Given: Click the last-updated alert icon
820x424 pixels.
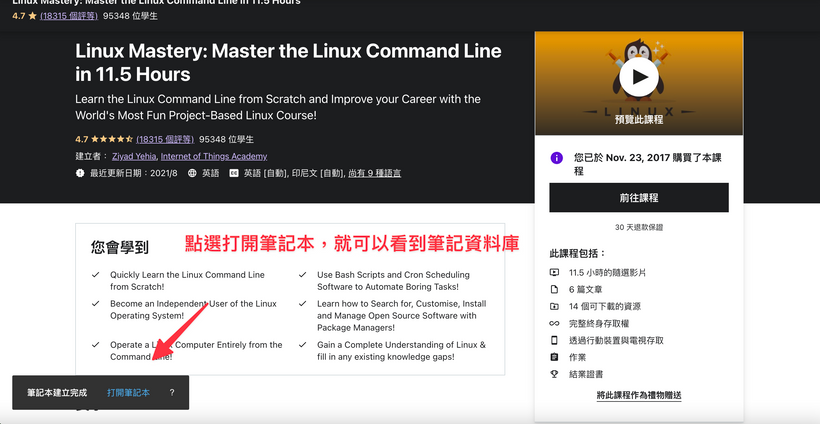Looking at the screenshot, I should point(80,173).
